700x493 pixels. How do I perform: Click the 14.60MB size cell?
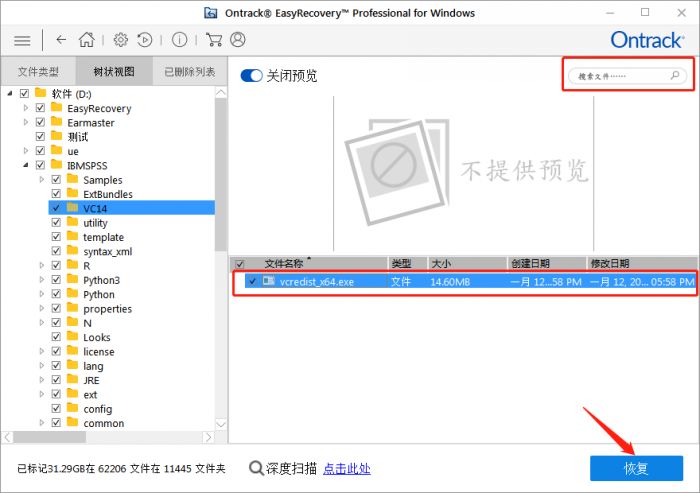[450, 282]
